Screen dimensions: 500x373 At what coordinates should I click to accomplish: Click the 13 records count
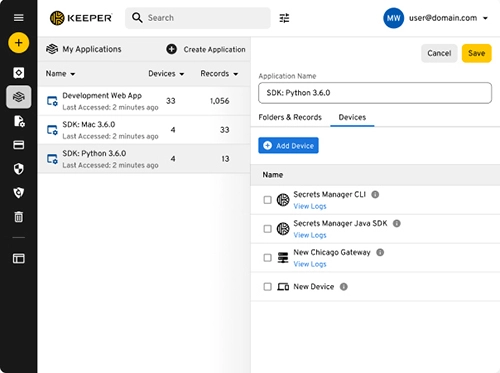click(x=225, y=159)
